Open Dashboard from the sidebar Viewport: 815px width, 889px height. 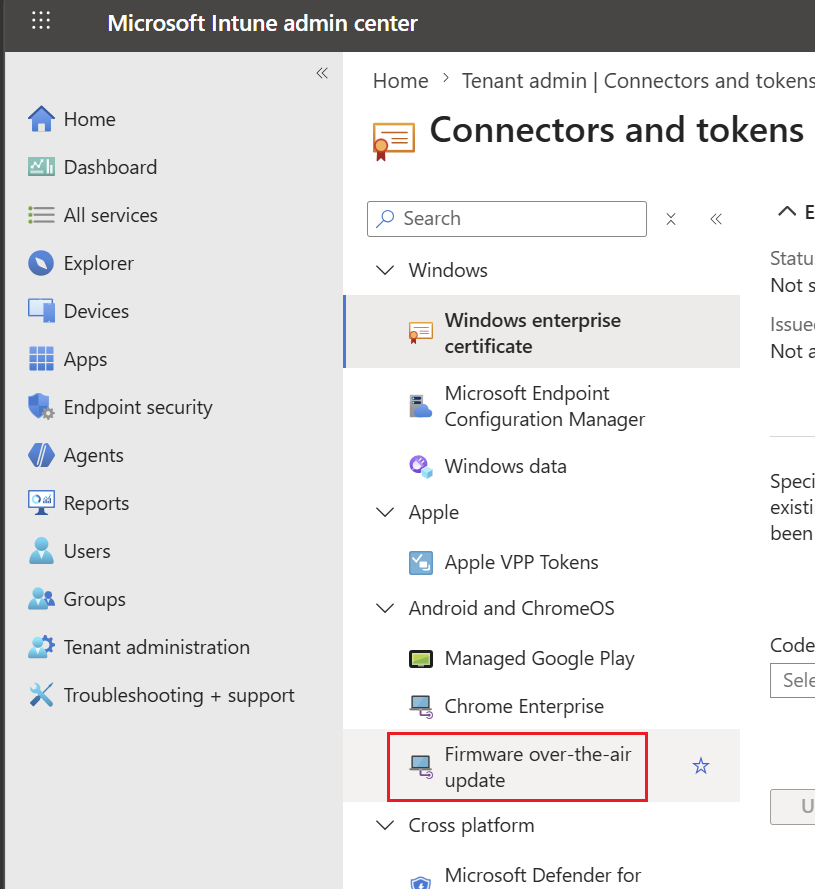tap(111, 167)
